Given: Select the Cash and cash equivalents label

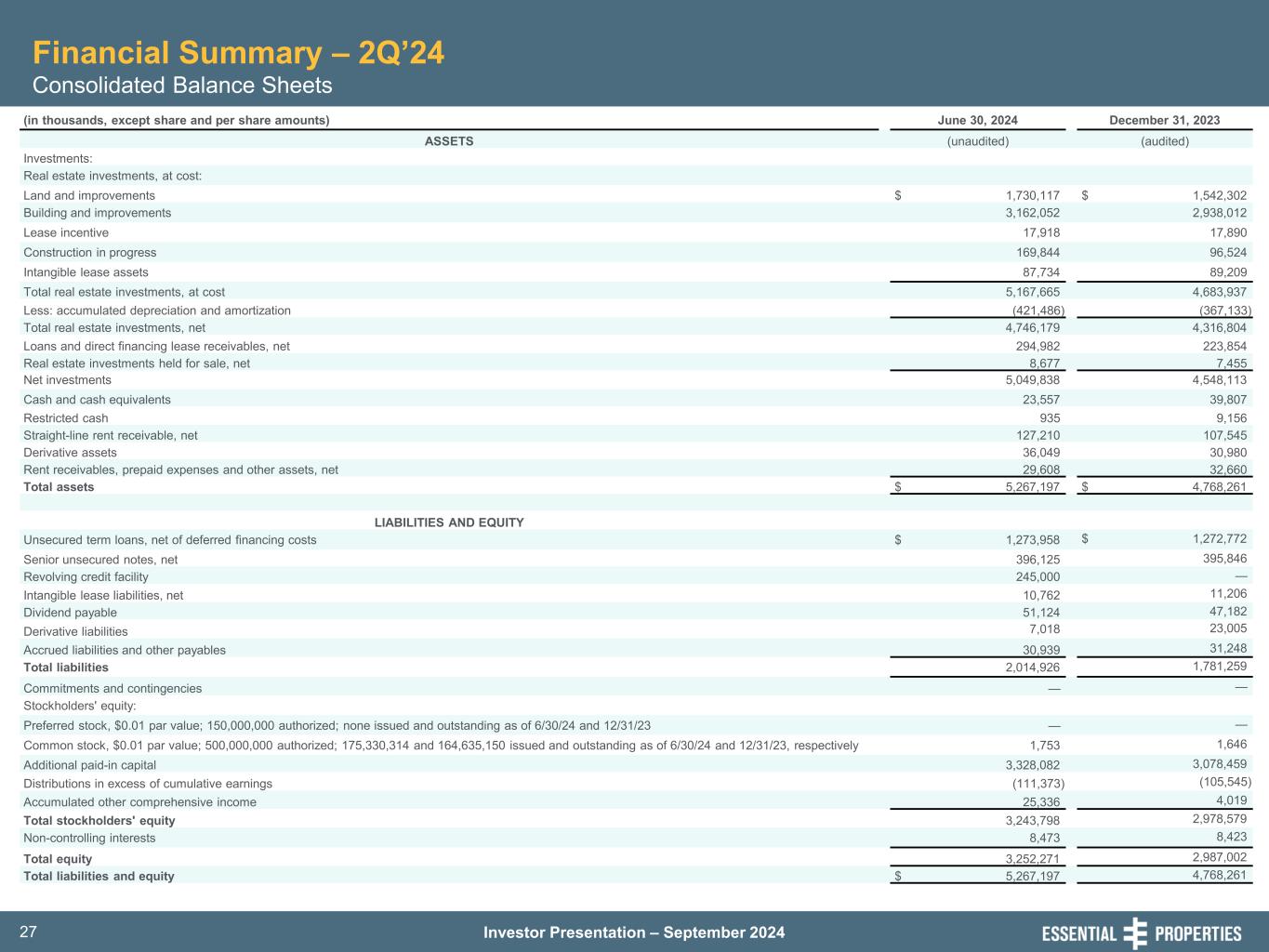Looking at the screenshot, I should [x=97, y=400].
